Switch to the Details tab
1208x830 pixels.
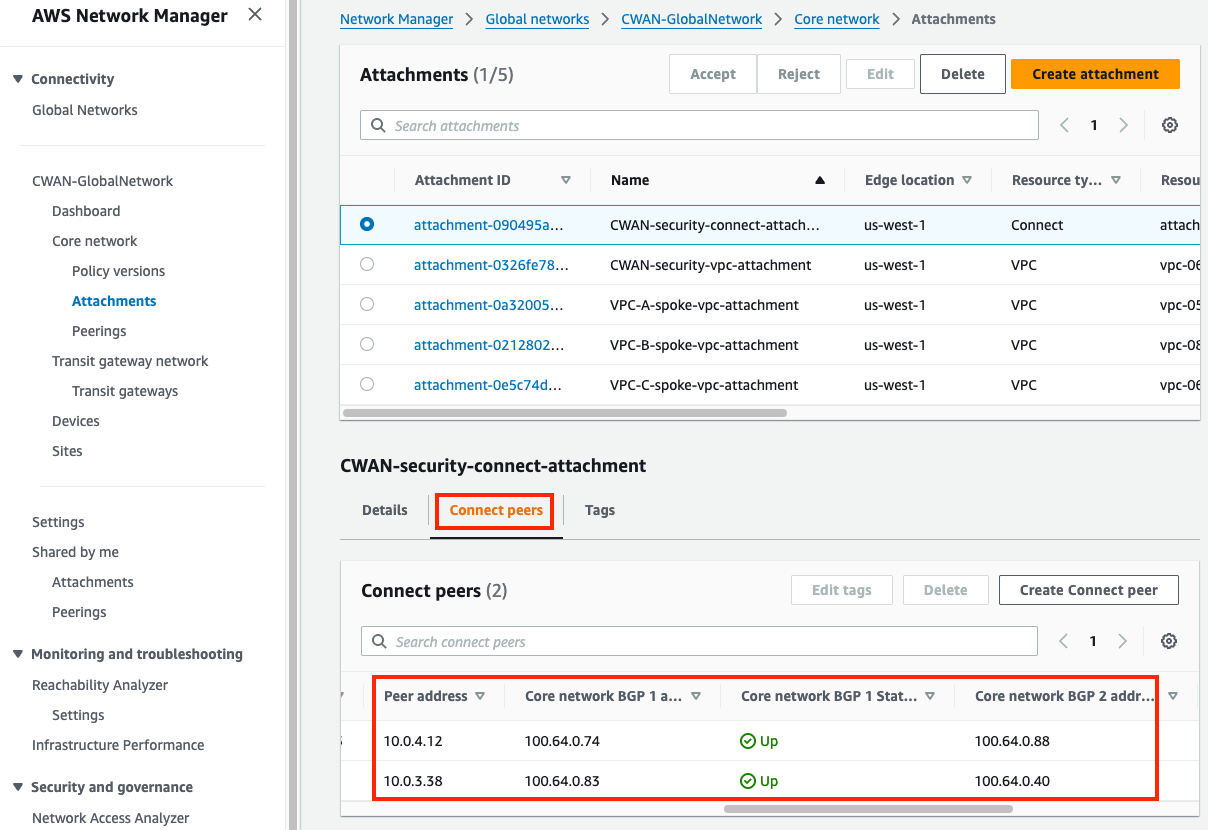(385, 510)
